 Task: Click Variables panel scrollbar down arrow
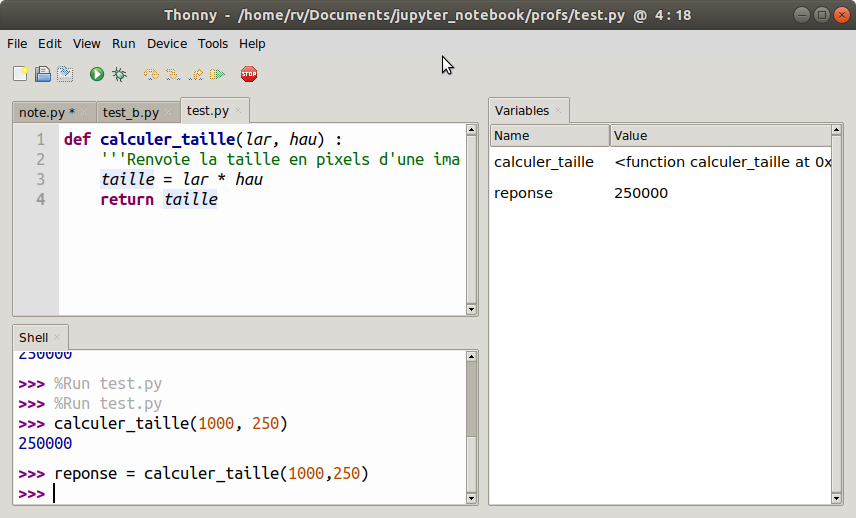[x=836, y=498]
